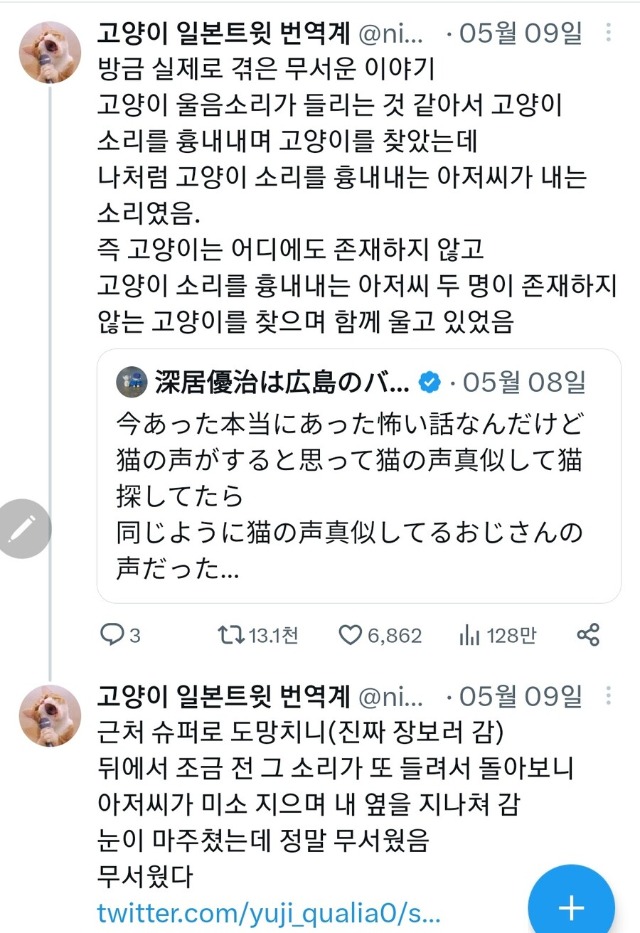640x933 pixels.
Task: Open more options for the second tweet
Action: 610,694
